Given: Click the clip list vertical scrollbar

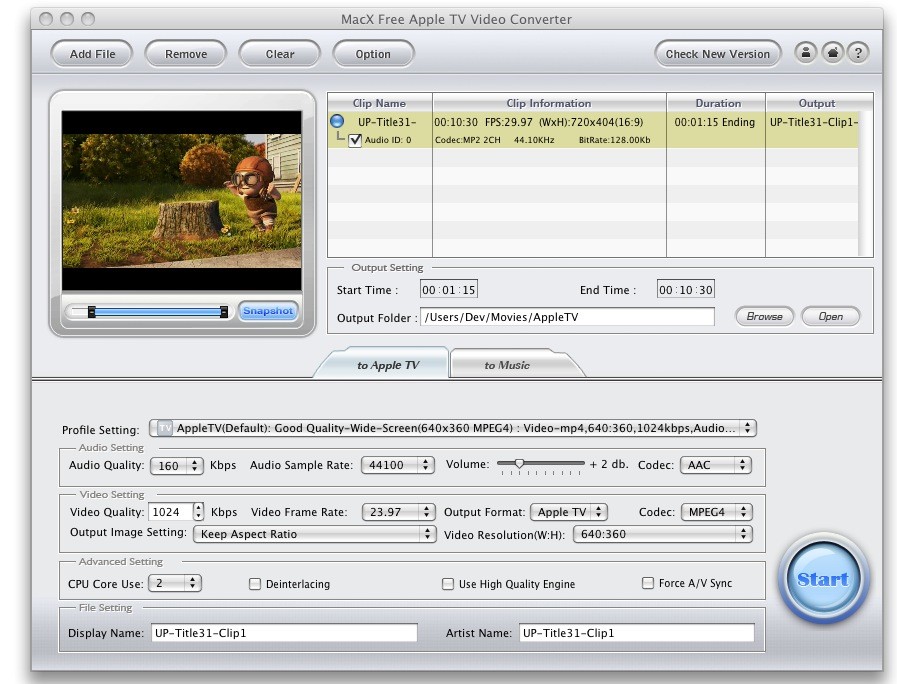Looking at the screenshot, I should 866,184.
